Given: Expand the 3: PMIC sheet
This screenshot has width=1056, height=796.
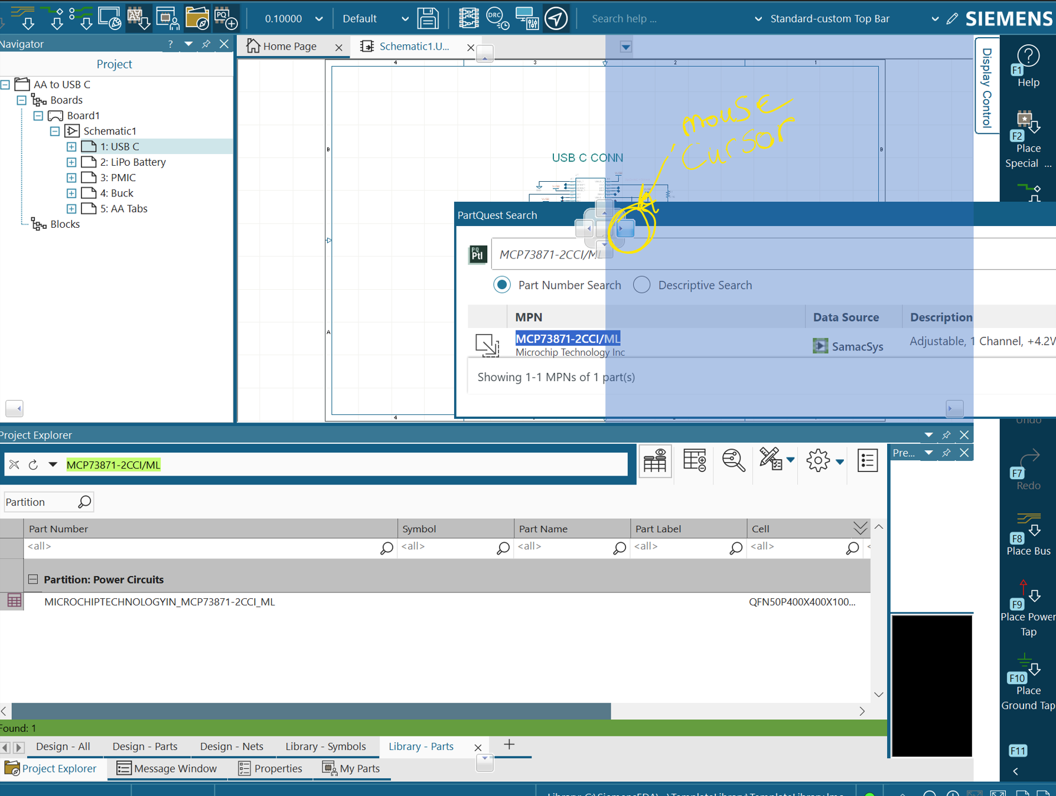Looking at the screenshot, I should click(x=71, y=178).
